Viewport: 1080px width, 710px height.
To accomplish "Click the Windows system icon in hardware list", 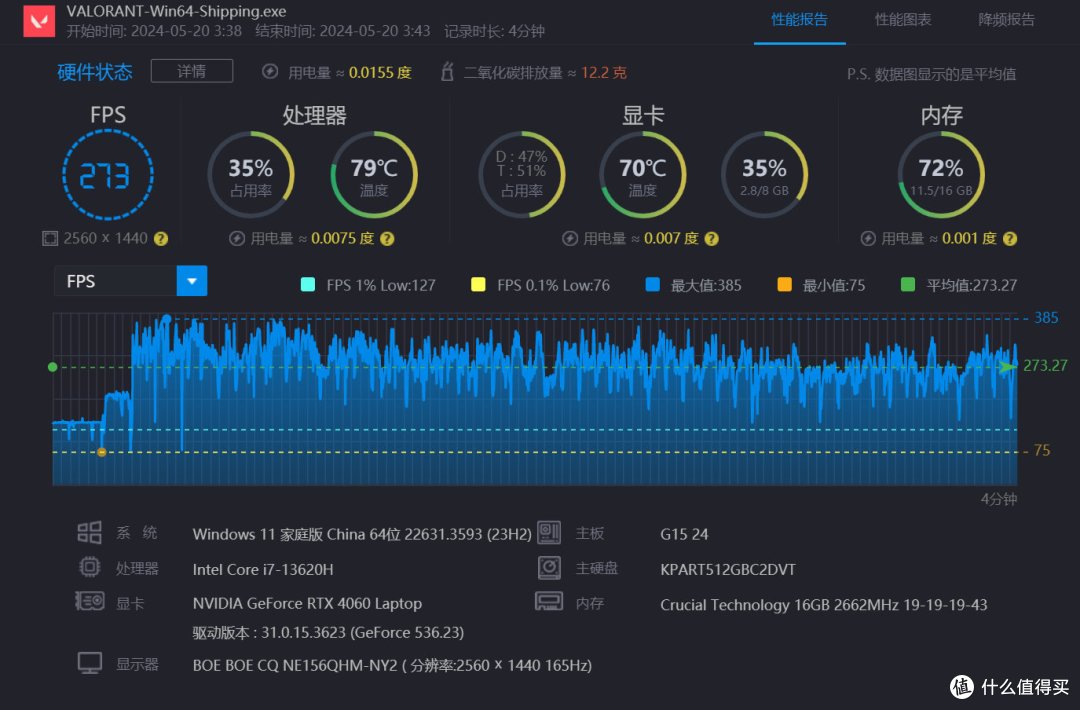I will 89,533.
